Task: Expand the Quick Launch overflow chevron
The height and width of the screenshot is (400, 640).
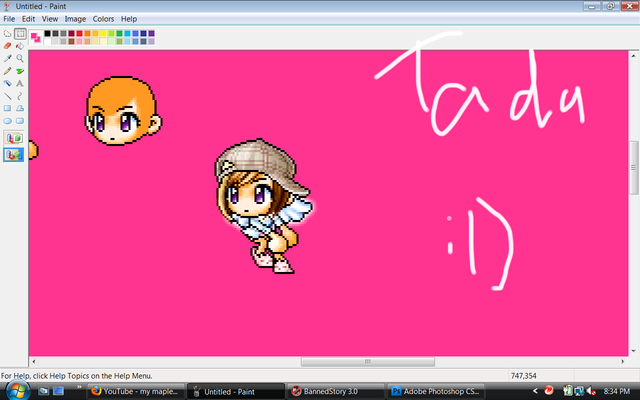Action: tap(79, 387)
